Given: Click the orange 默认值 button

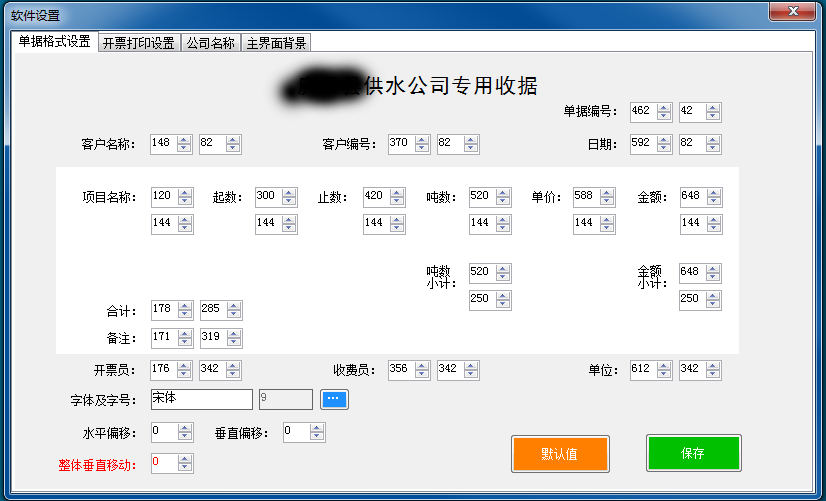Looking at the screenshot, I should click(560, 454).
